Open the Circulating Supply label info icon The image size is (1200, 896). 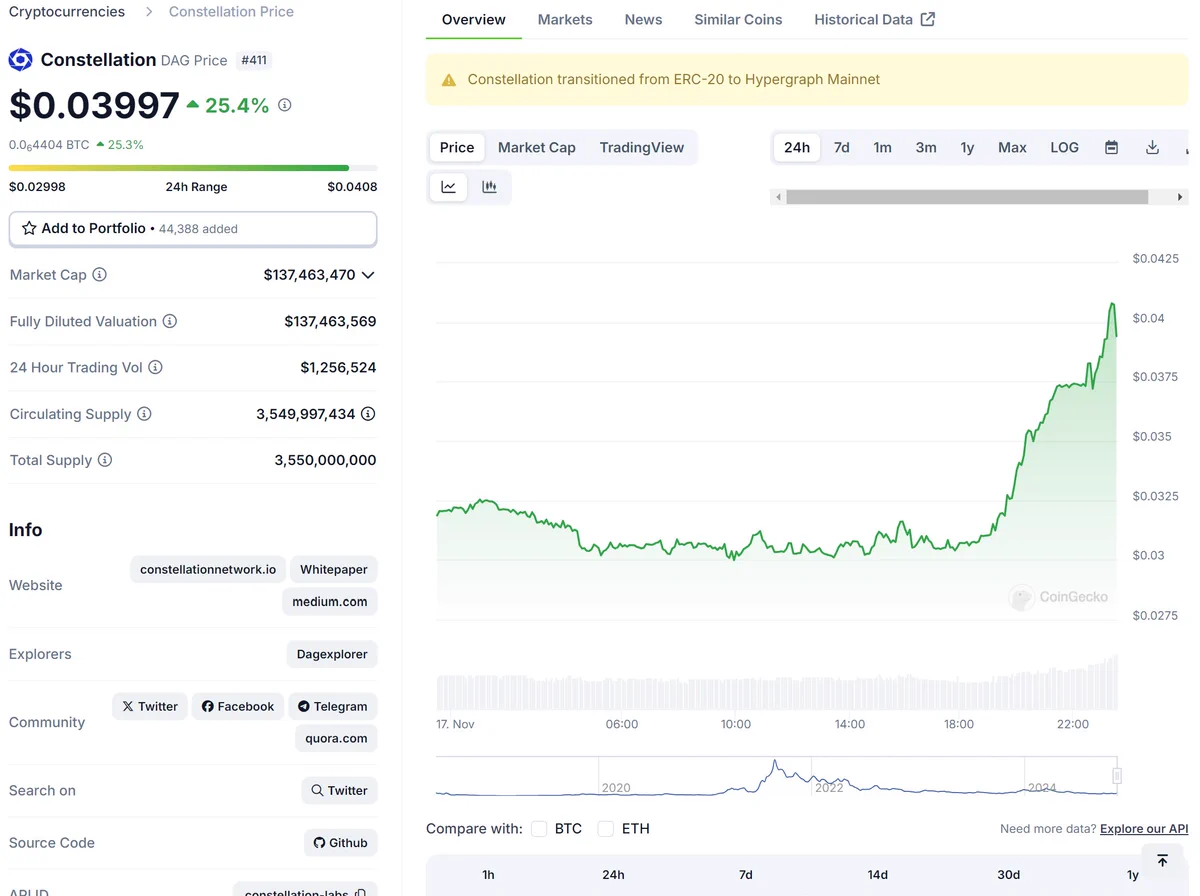144,414
